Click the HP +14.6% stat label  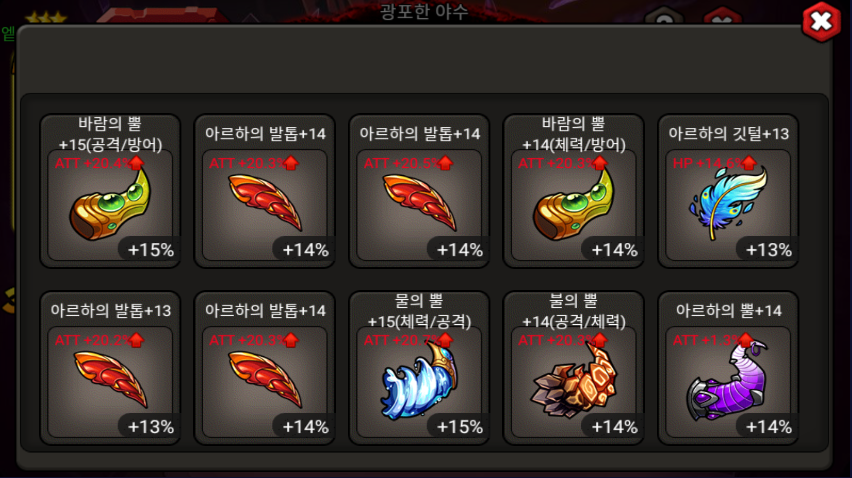click(707, 163)
